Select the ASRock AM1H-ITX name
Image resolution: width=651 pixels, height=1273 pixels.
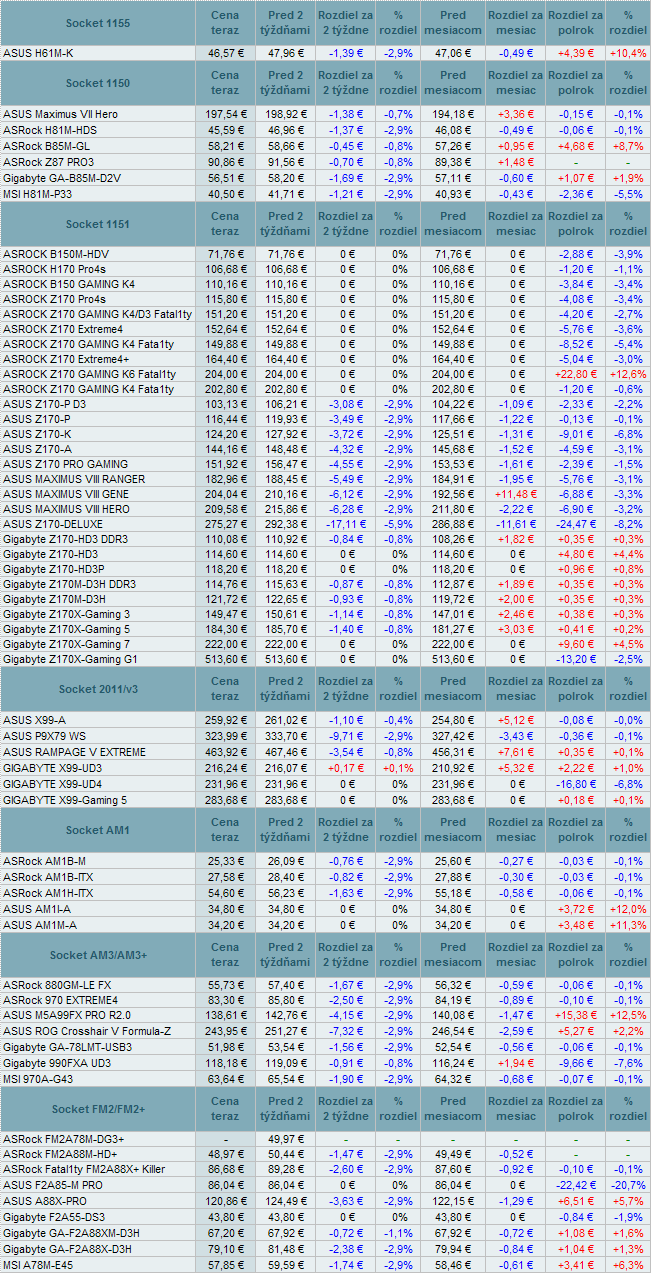pyautogui.click(x=49, y=893)
